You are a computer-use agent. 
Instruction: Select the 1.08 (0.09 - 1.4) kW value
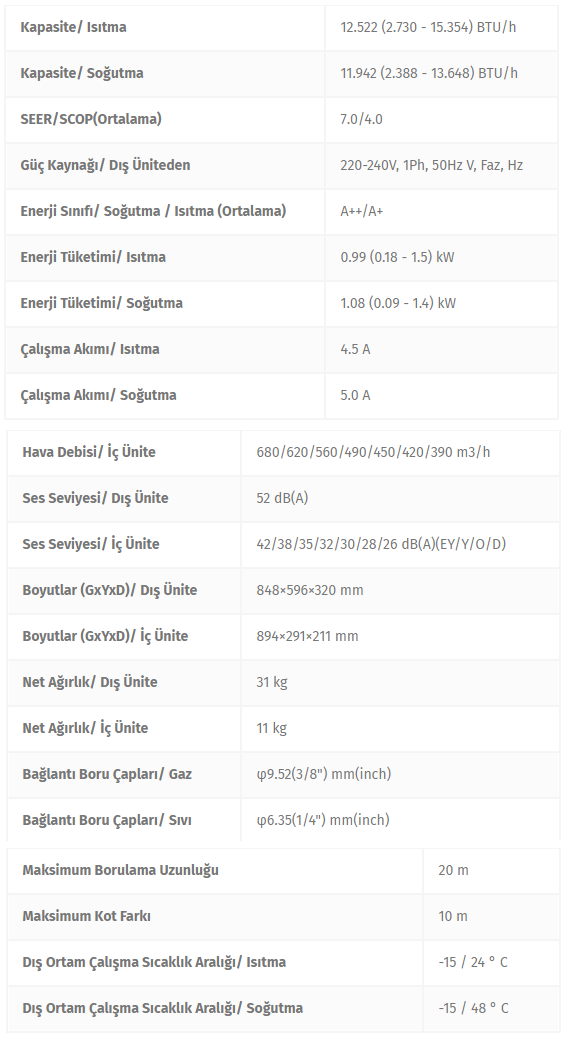point(398,303)
